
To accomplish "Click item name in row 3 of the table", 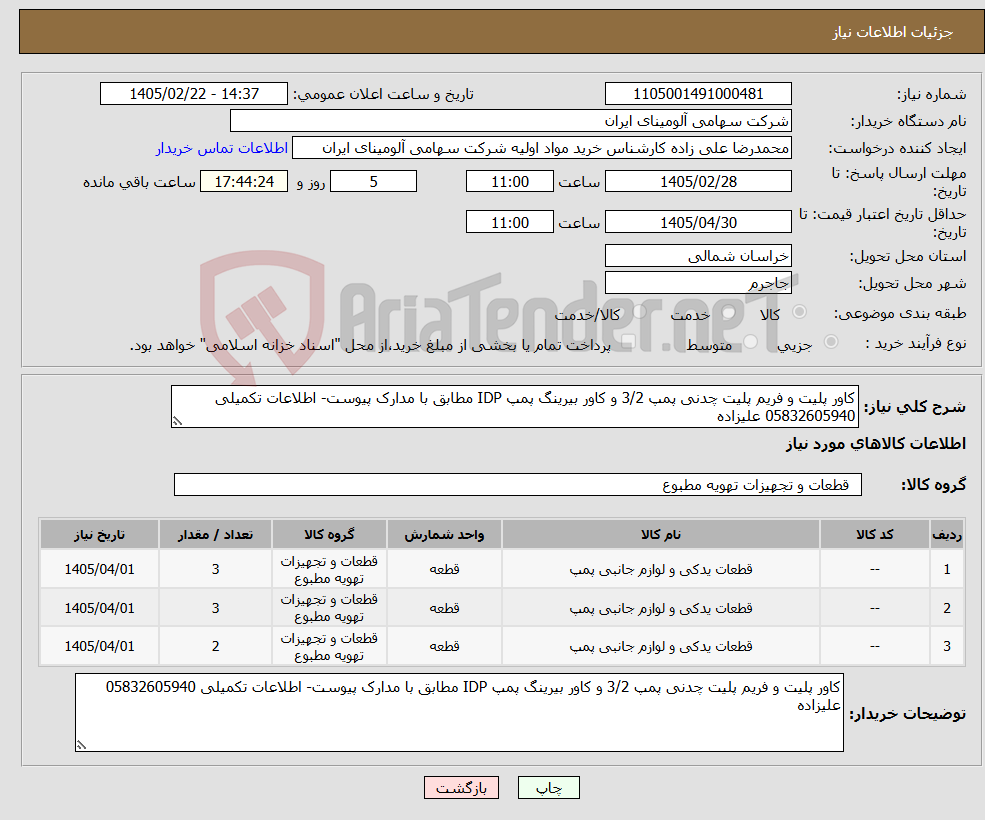I will click(661, 646).
